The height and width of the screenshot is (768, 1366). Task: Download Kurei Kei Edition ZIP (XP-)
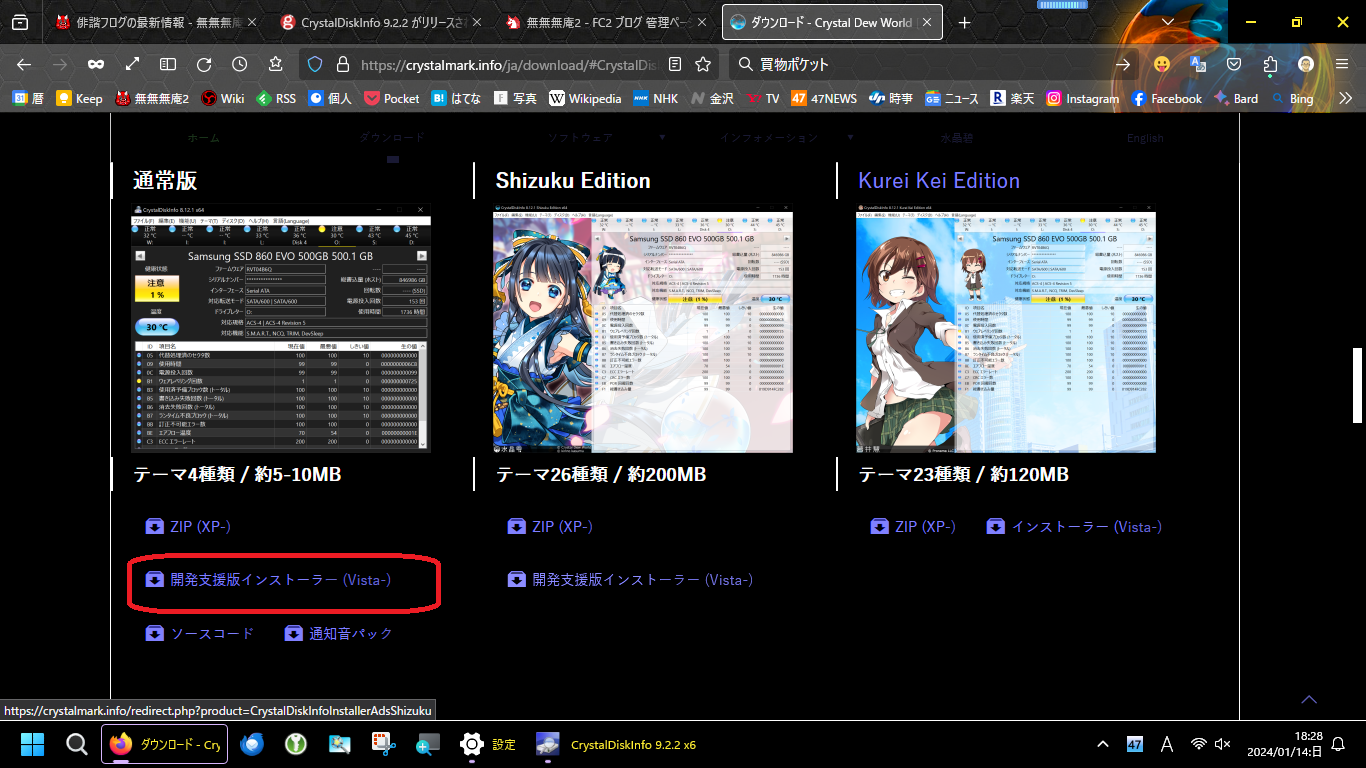(x=913, y=526)
